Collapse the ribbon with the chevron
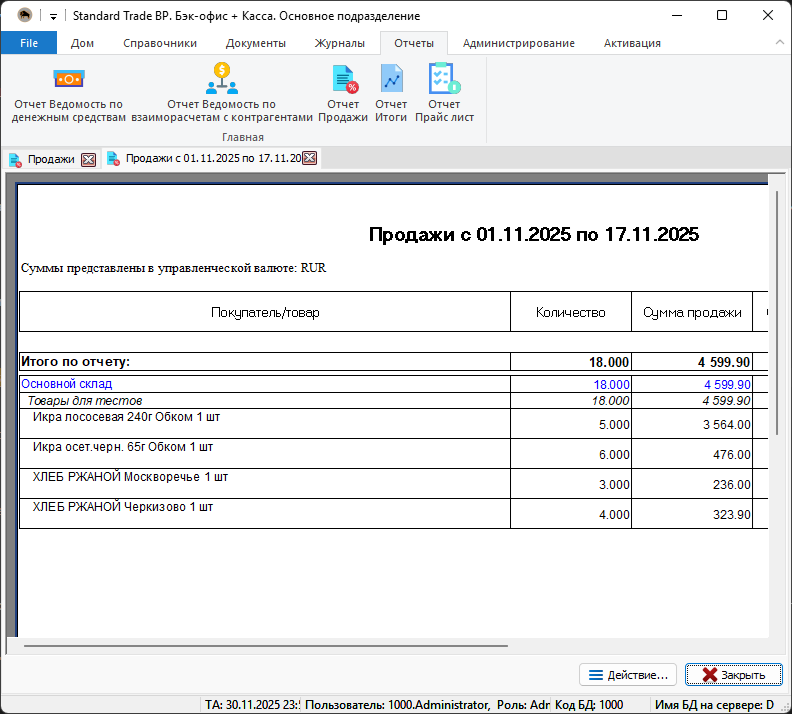This screenshot has width=792, height=714. (780, 43)
